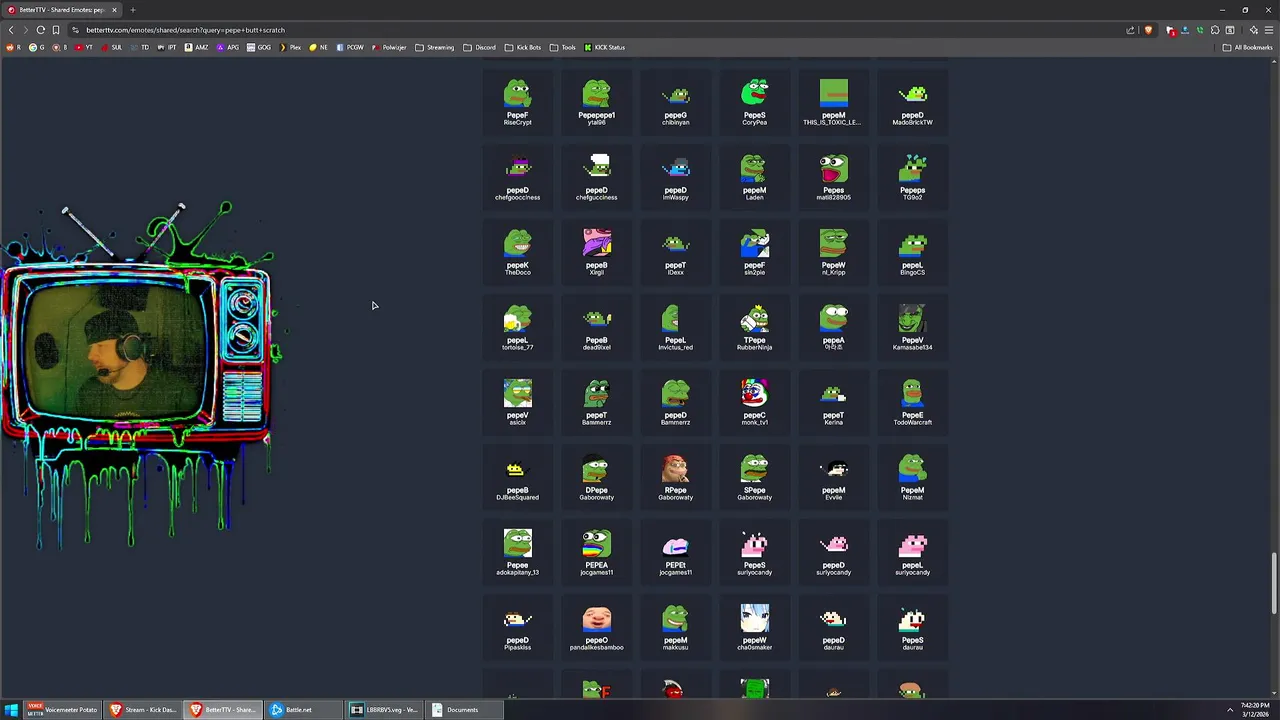Open pepeD emote by ImWaspy

point(675,176)
